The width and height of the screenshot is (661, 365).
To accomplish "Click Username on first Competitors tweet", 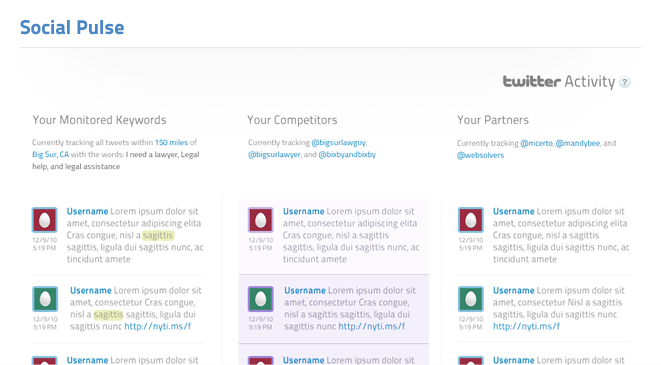I will [x=304, y=211].
